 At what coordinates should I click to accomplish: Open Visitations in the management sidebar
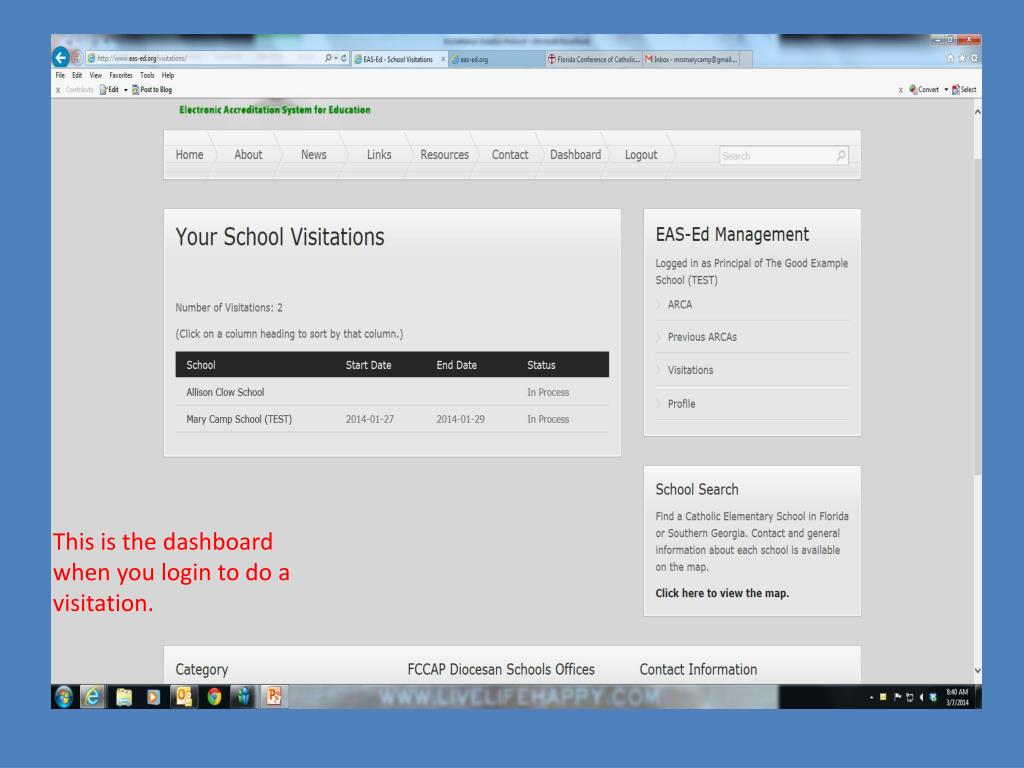[x=690, y=370]
